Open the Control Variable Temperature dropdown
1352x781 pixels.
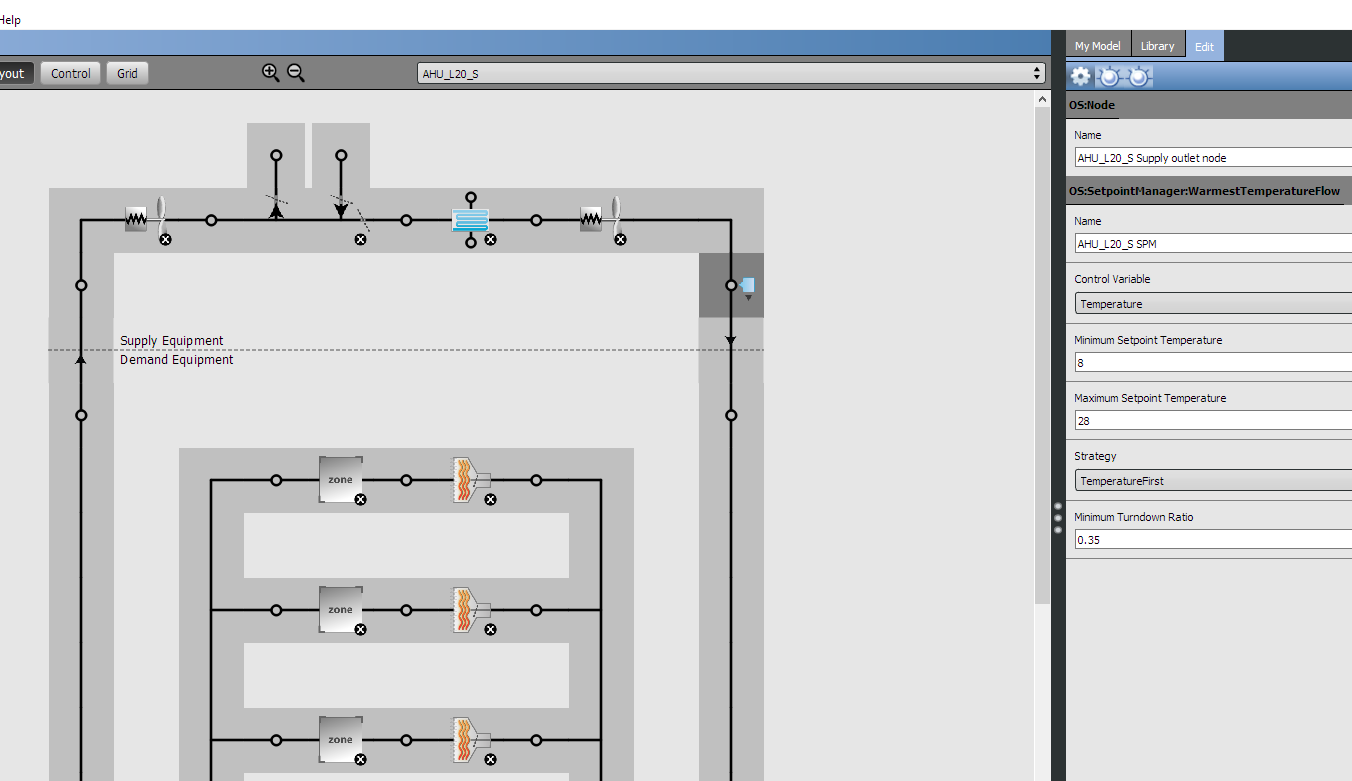pos(1213,303)
